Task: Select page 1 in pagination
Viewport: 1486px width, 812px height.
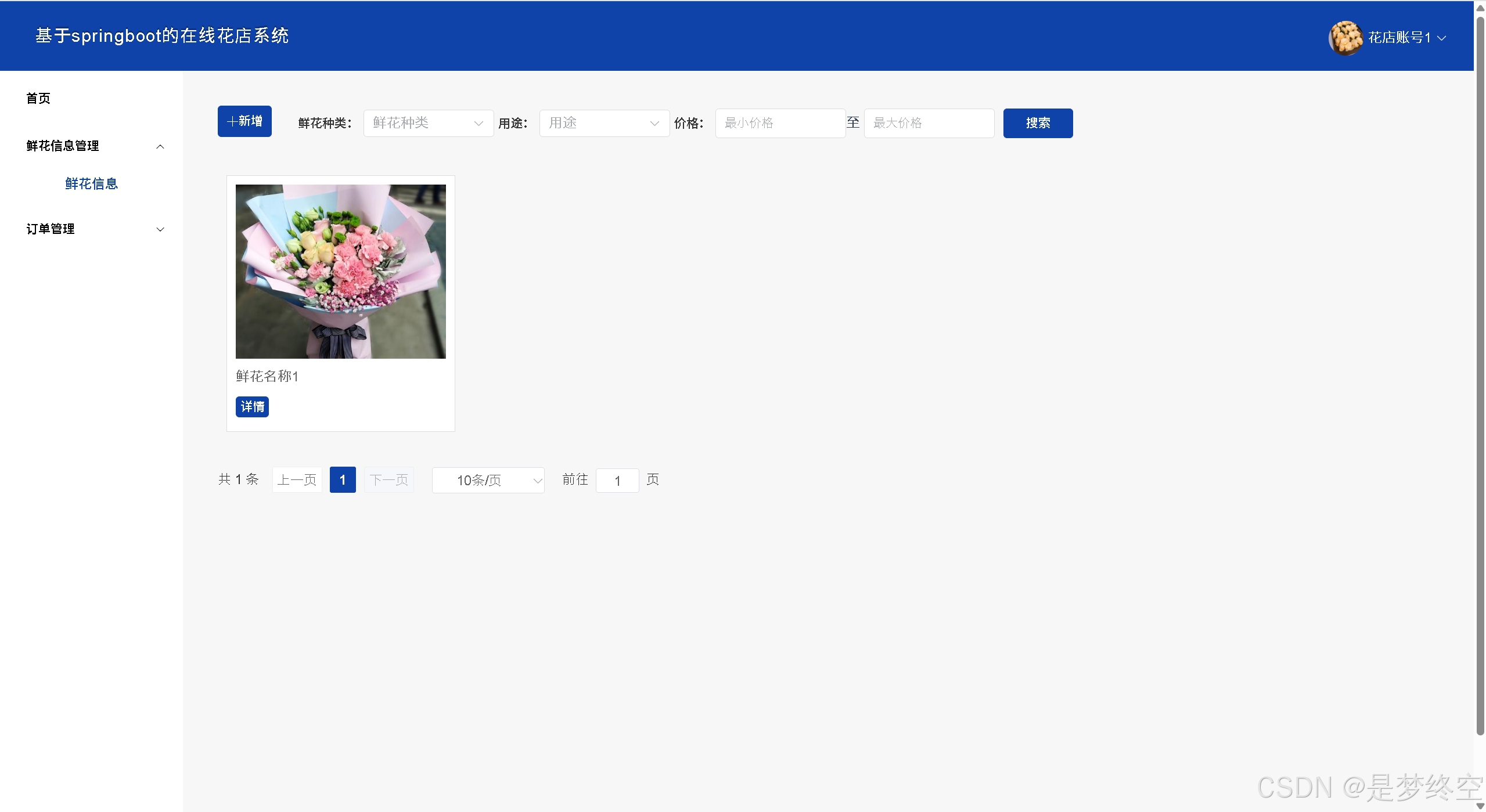Action: coord(343,480)
